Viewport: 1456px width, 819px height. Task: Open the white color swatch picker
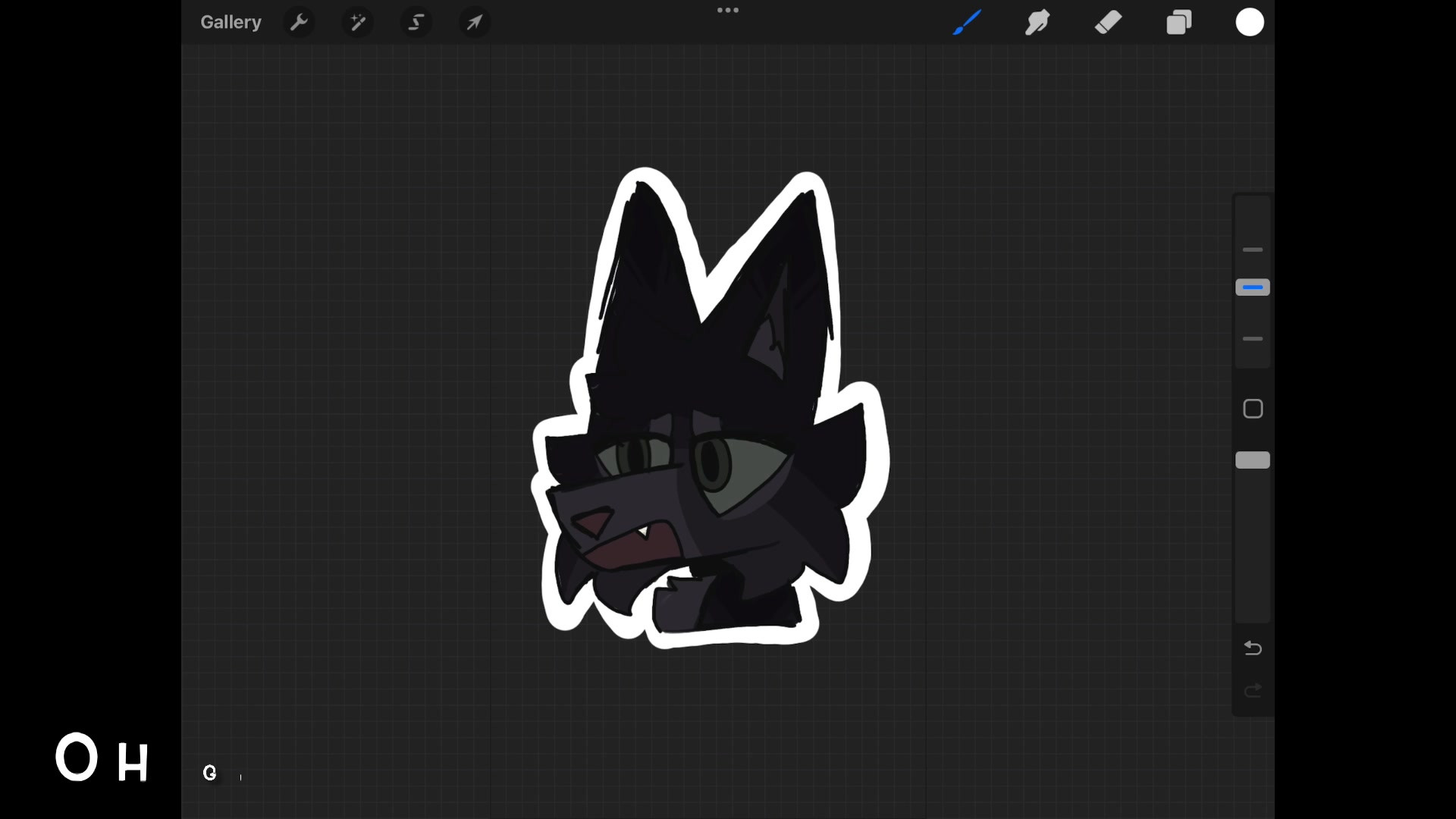tap(1250, 22)
